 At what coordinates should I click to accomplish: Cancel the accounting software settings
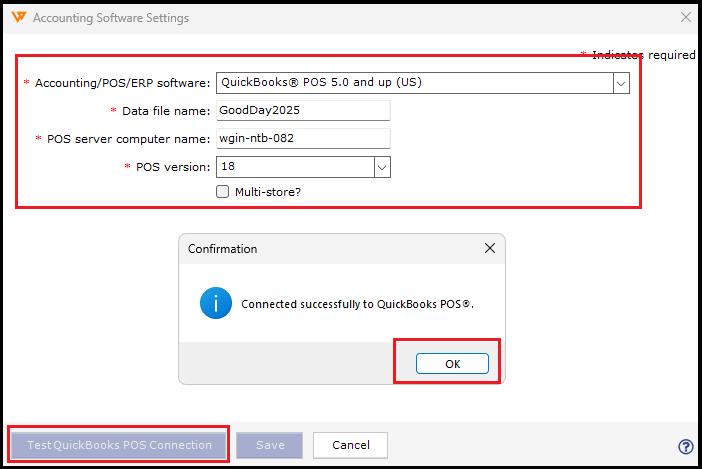coord(350,445)
